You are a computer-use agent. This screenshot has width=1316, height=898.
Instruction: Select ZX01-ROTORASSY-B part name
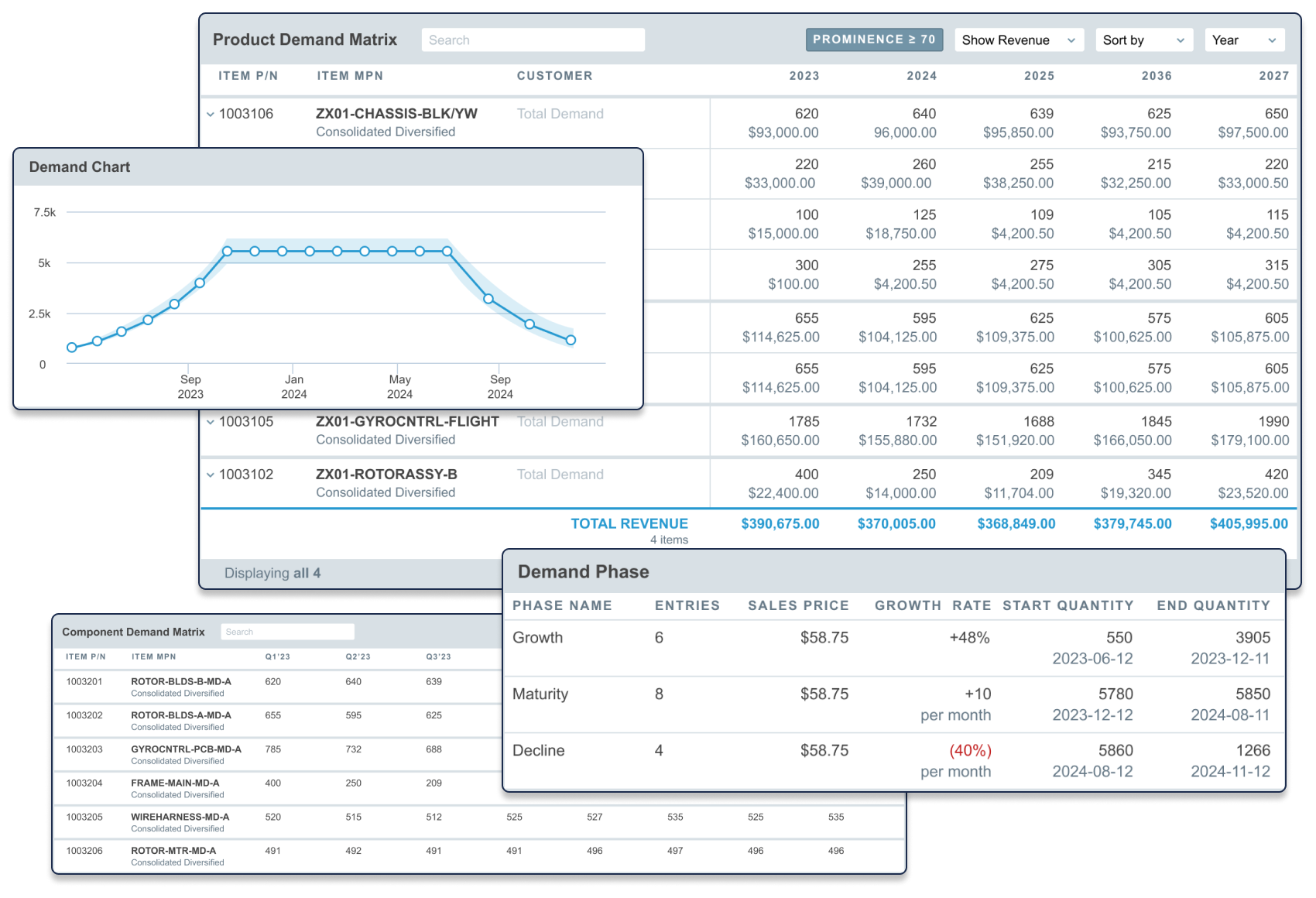pyautogui.click(x=386, y=474)
